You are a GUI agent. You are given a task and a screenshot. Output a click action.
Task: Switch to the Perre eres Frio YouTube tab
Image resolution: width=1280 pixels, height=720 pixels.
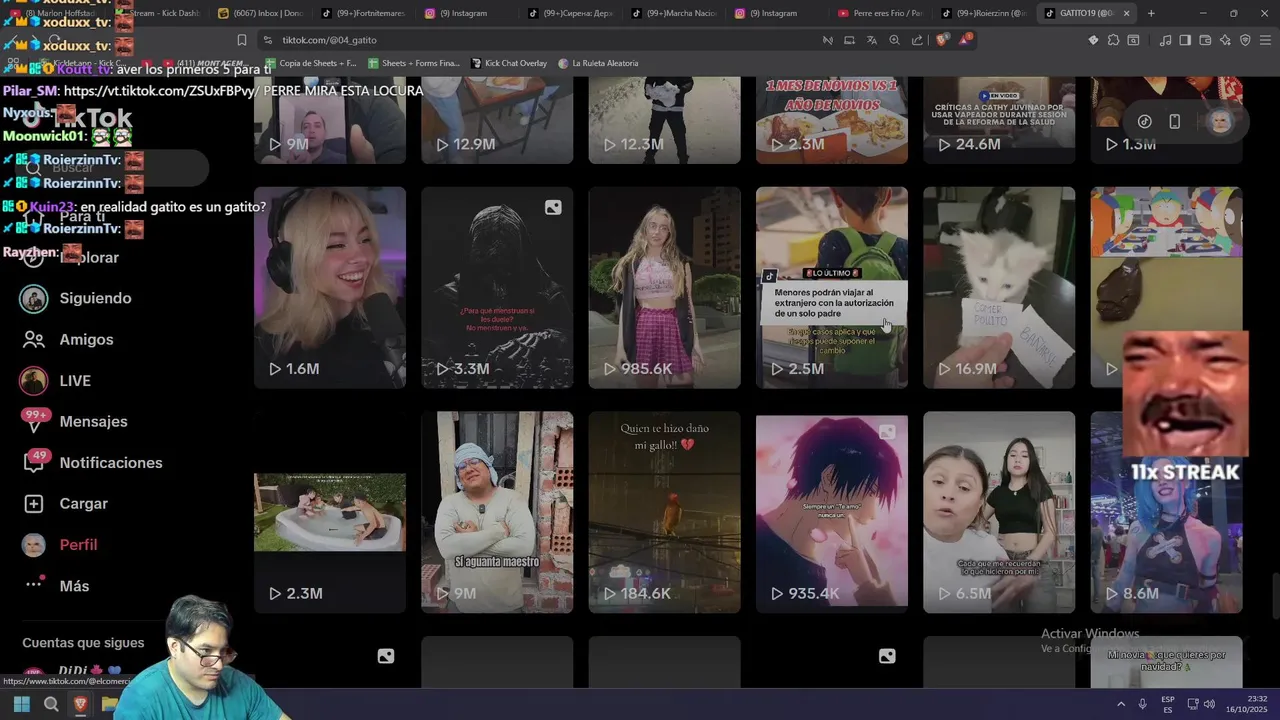[880, 13]
